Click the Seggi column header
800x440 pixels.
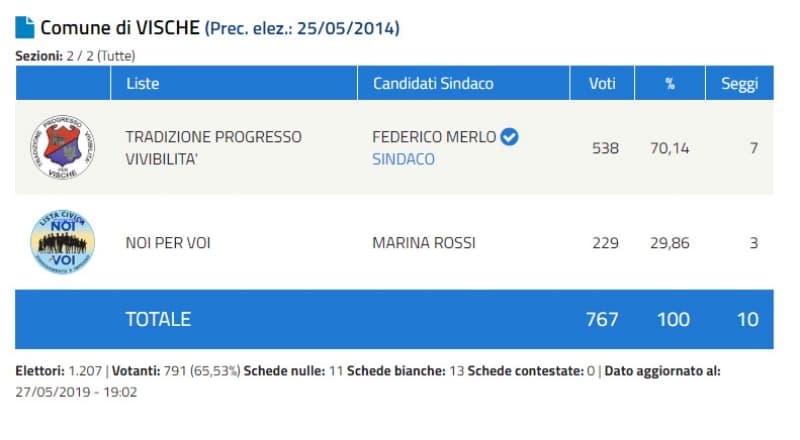pyautogui.click(x=740, y=83)
